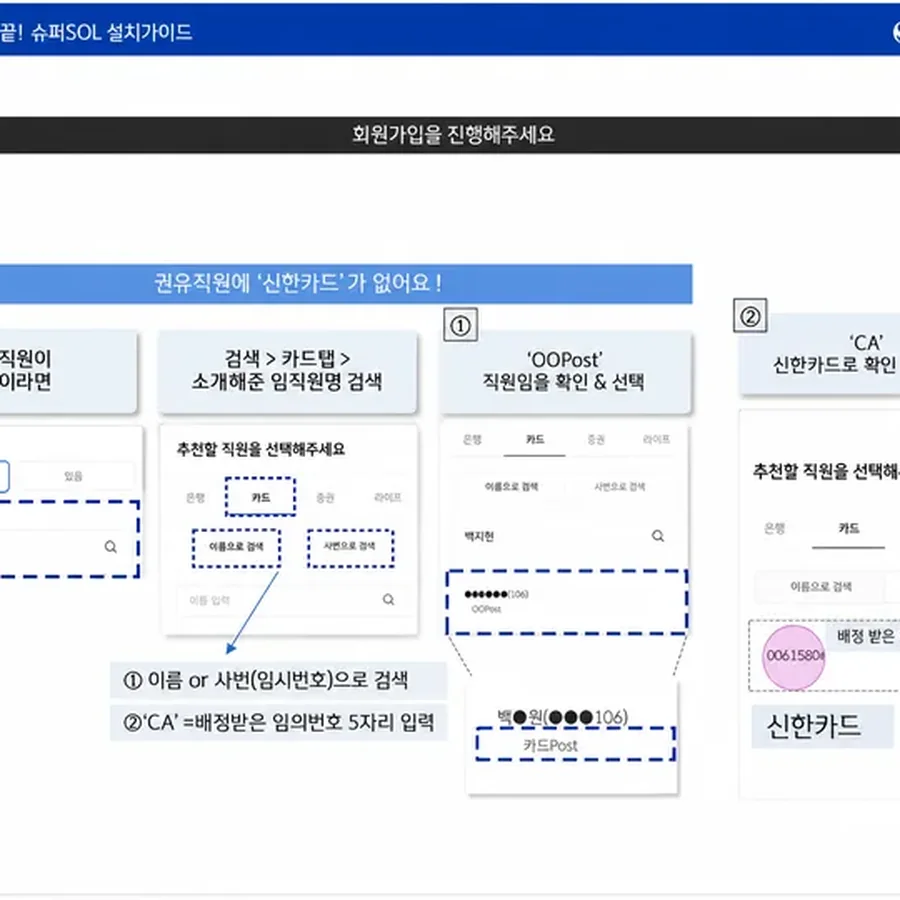
Task: Click note '②'CA' =배정받은 임의번호 5자리 입력'
Action: (x=278, y=722)
